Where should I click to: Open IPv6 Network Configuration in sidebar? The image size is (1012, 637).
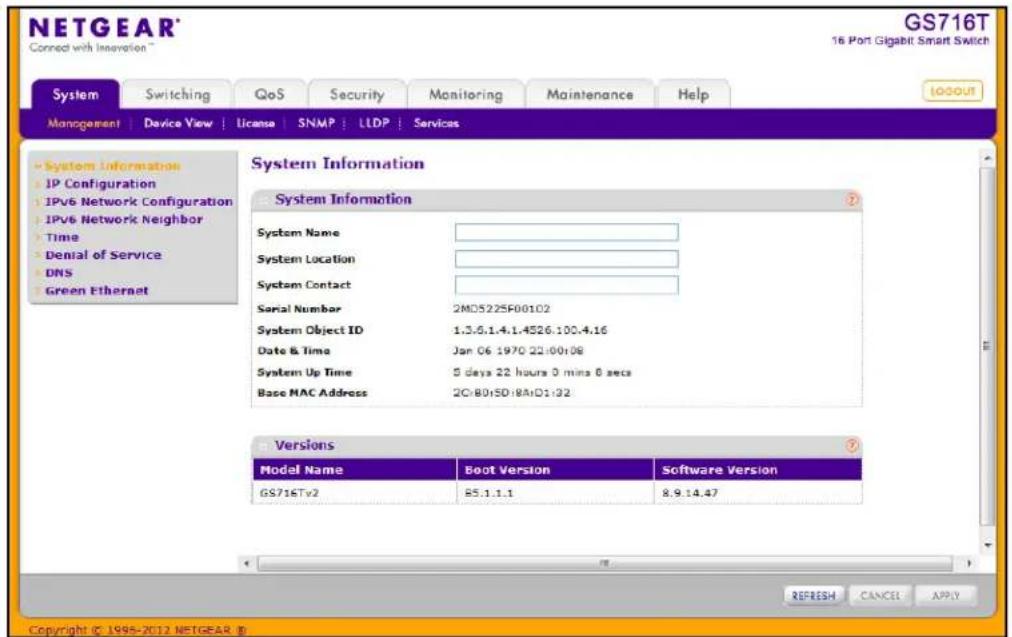[139, 201]
